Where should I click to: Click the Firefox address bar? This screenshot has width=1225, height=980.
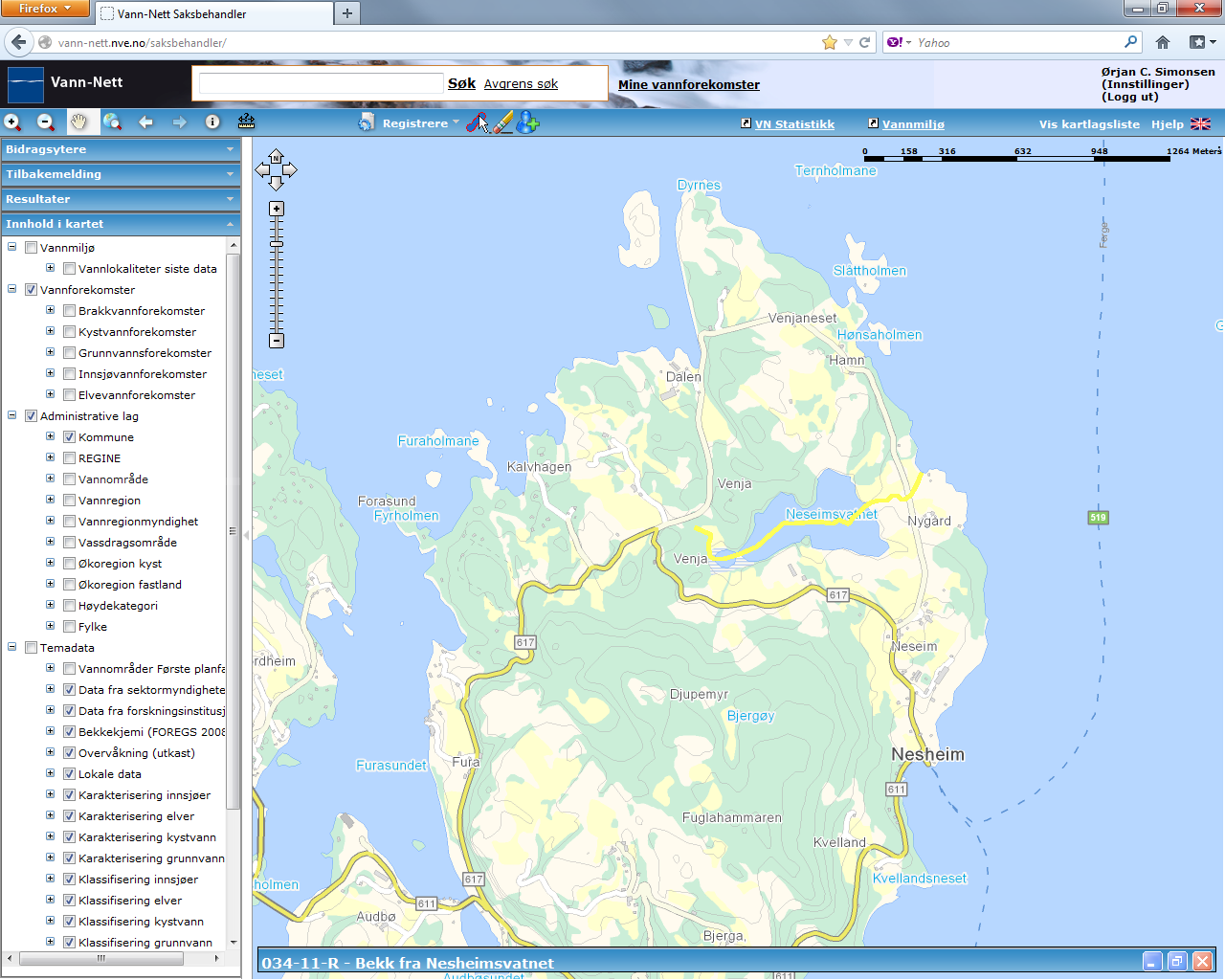(435, 42)
